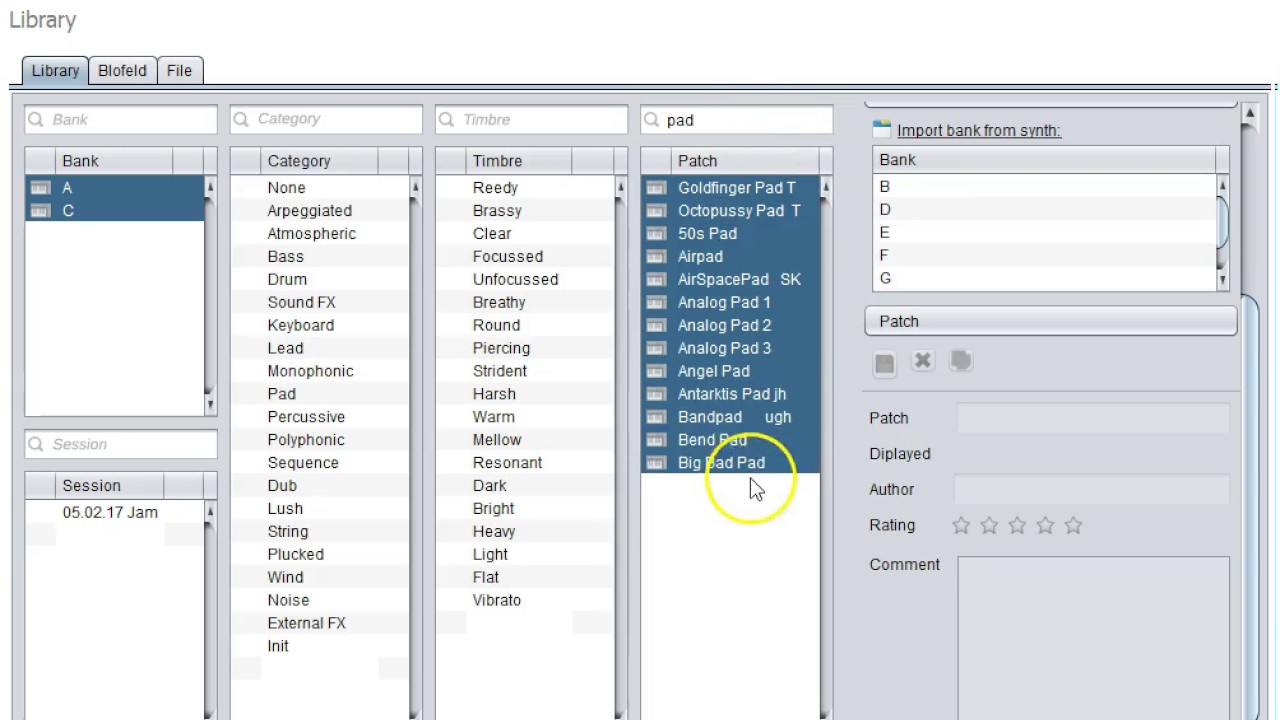The width and height of the screenshot is (1280, 720).
Task: Click the keyboard icon beside Analog Pad 1
Action: (656, 302)
